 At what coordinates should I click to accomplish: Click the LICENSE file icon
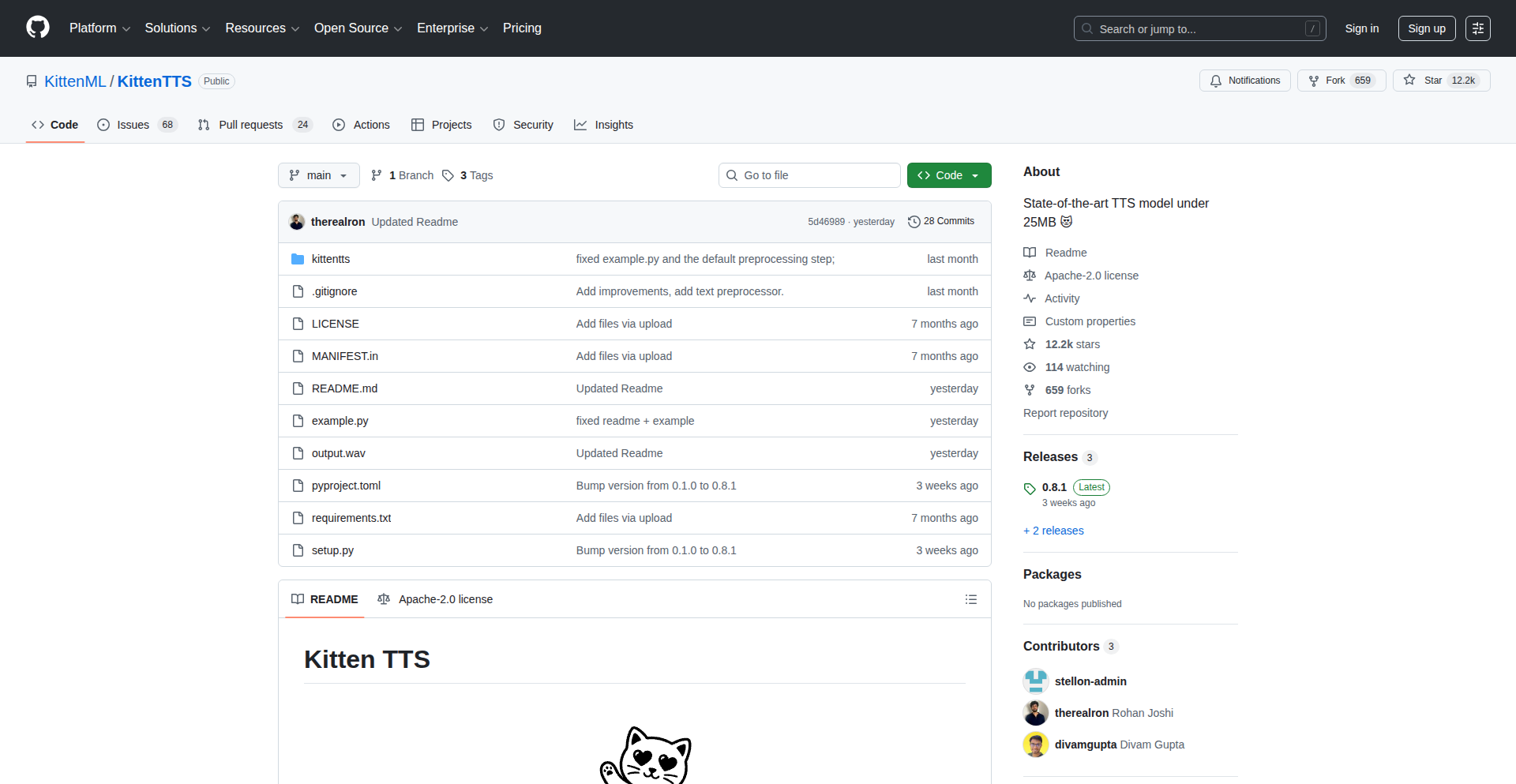coord(298,324)
